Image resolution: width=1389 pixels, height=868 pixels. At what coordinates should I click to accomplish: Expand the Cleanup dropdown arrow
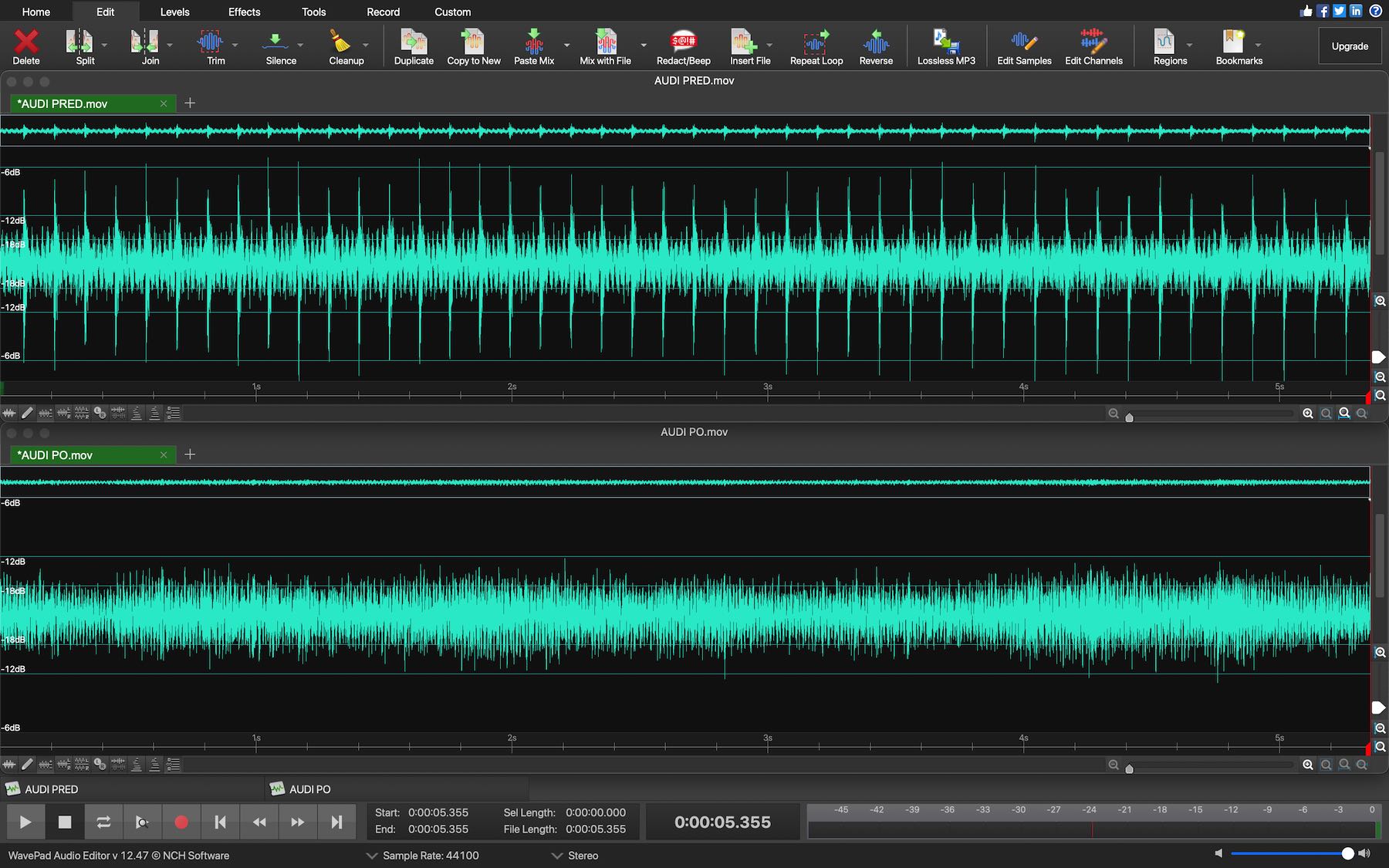pyautogui.click(x=365, y=45)
